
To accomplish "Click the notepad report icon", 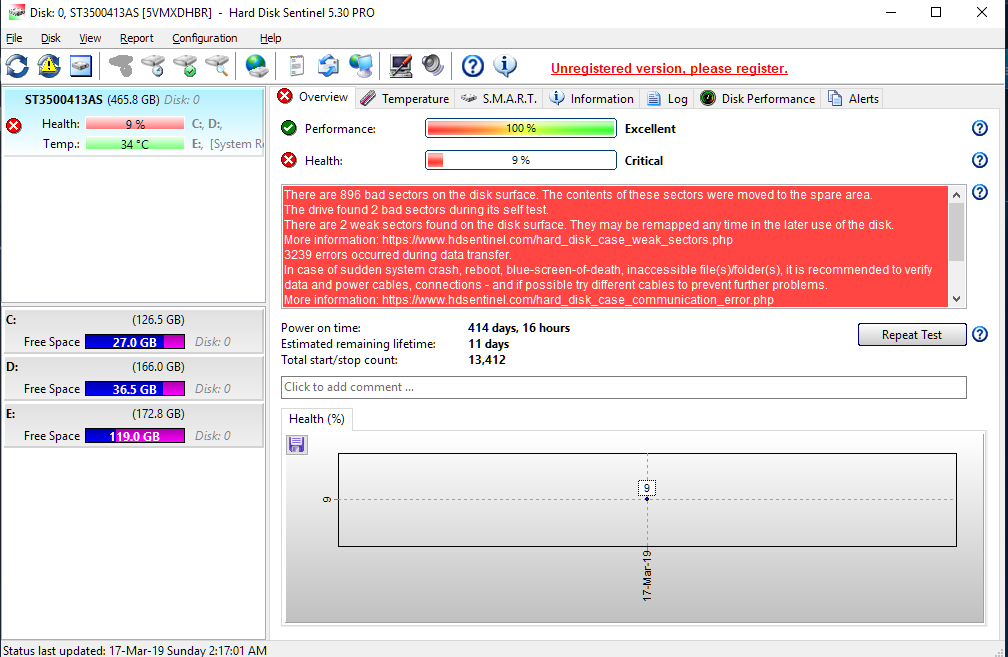I will point(296,66).
